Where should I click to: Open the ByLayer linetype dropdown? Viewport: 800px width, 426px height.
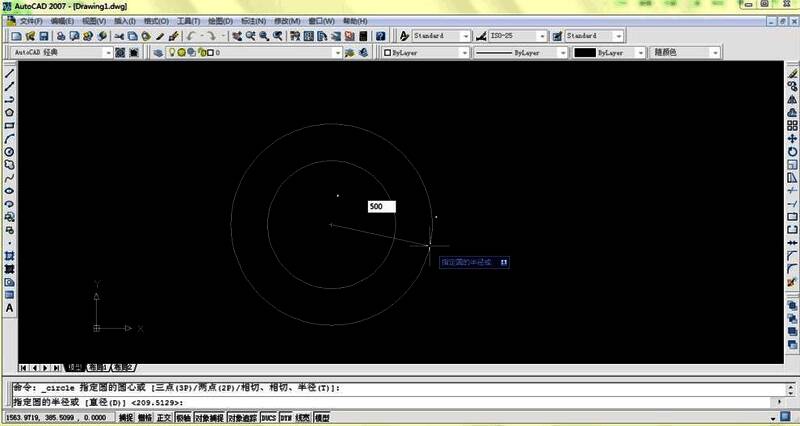point(563,52)
